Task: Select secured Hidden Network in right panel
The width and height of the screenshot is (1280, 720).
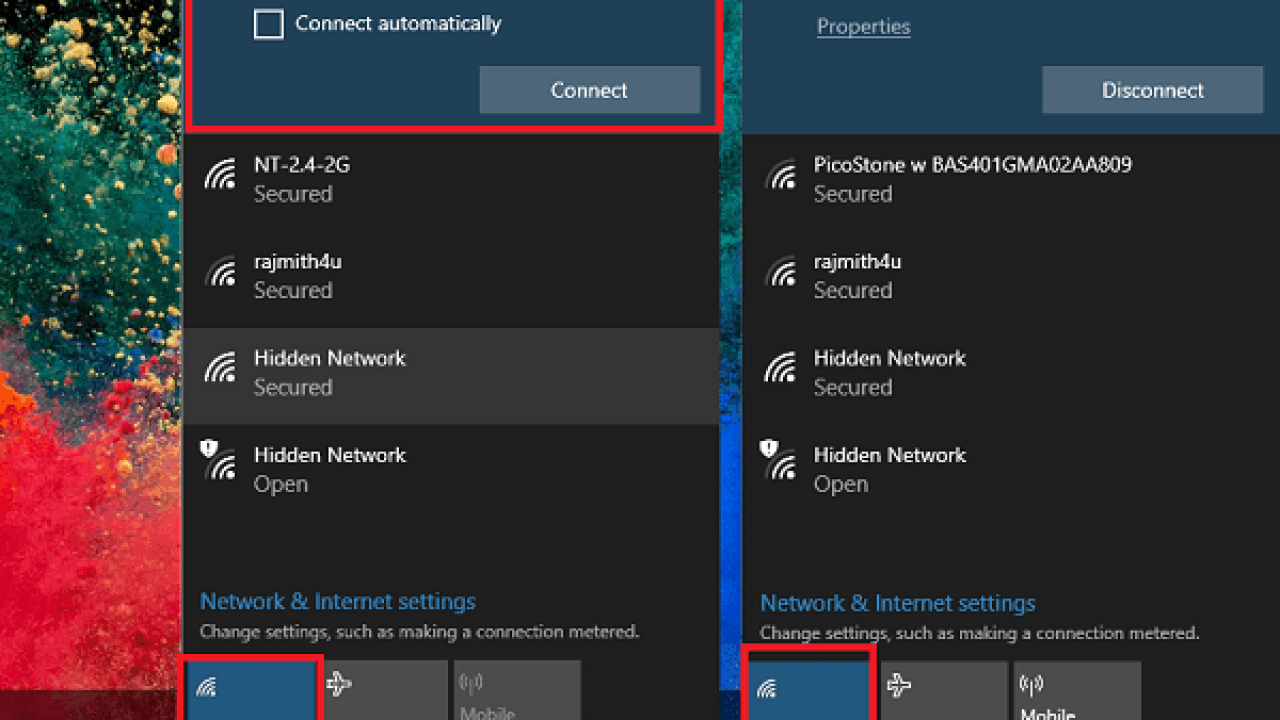Action: pos(1011,373)
